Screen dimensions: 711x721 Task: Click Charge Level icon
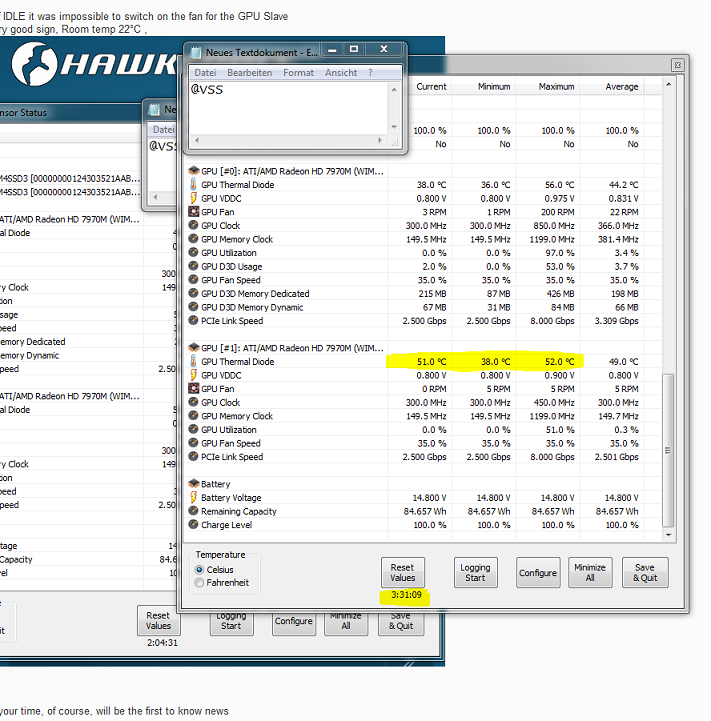194,525
